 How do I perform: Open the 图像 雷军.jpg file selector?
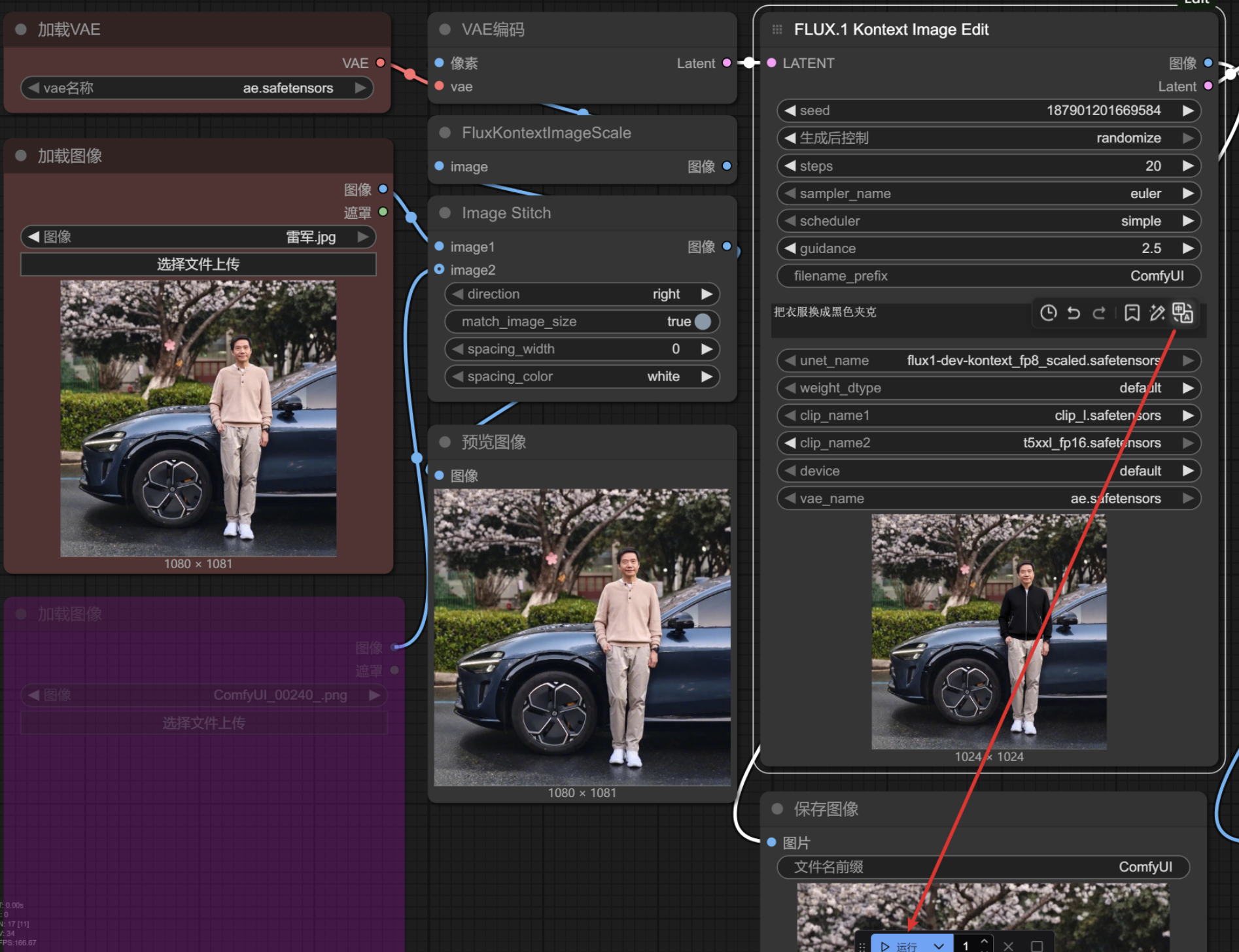tap(198, 237)
